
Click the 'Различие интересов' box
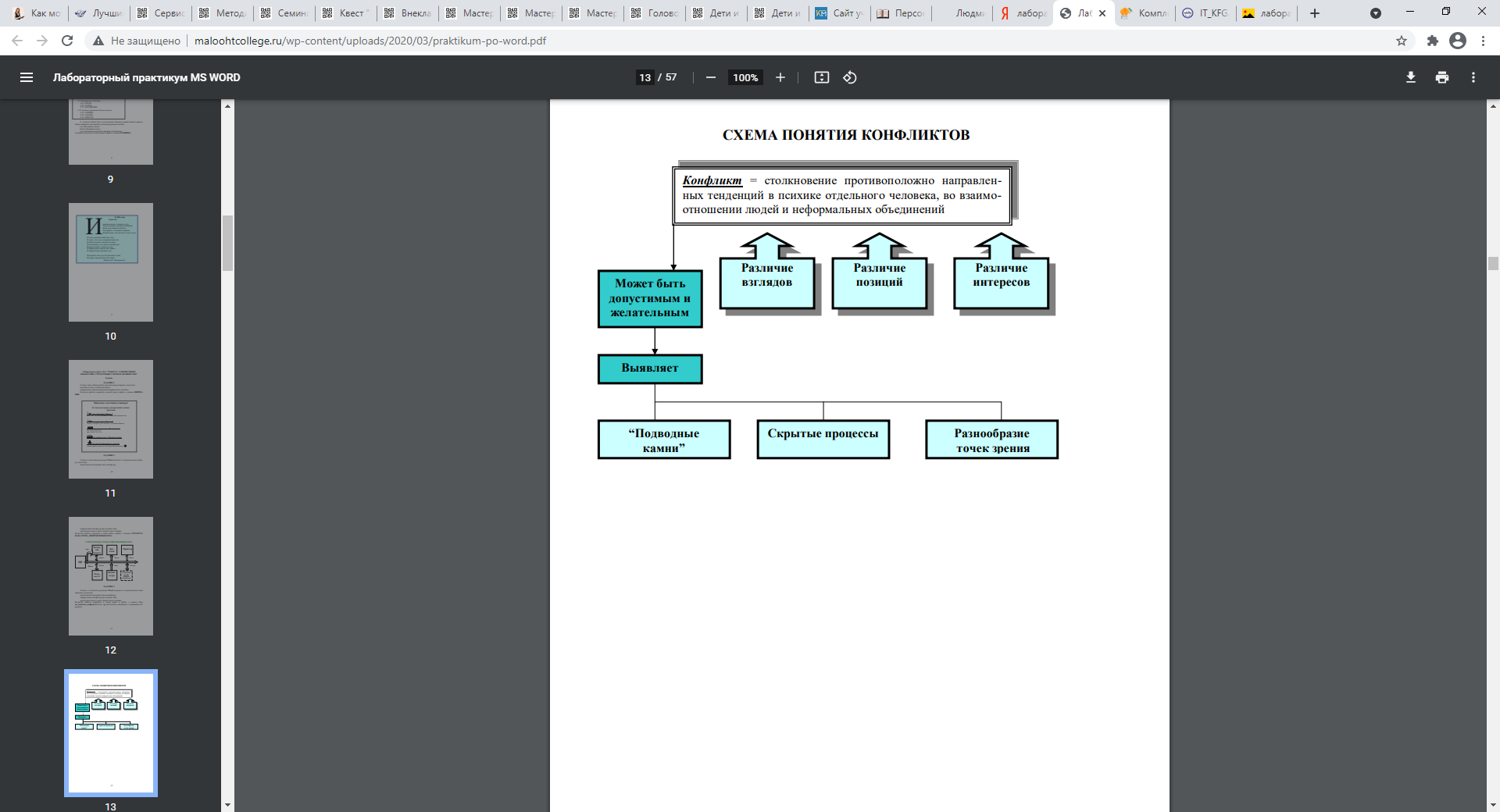pos(1002,282)
